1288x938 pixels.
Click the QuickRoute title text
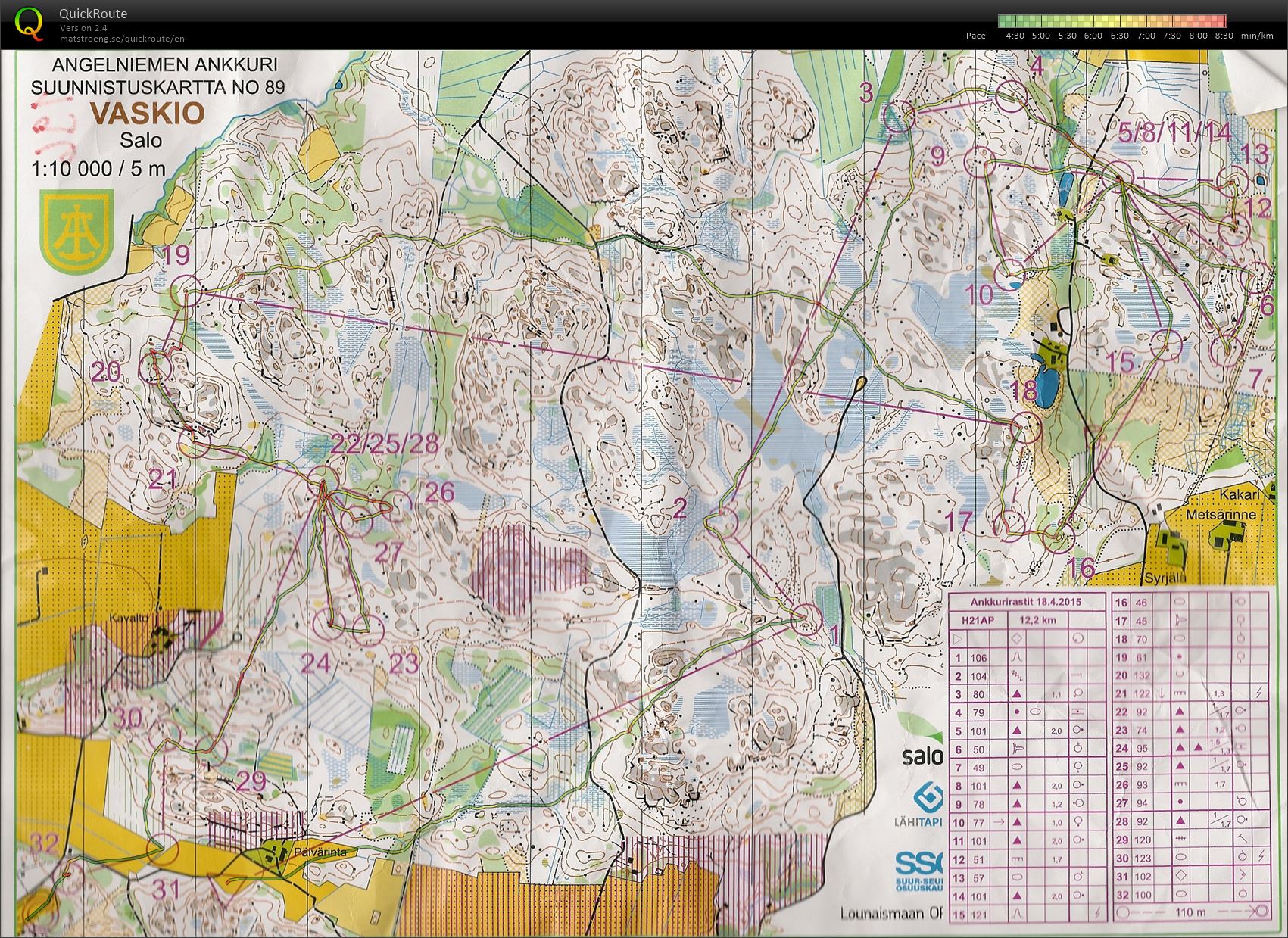point(93,14)
